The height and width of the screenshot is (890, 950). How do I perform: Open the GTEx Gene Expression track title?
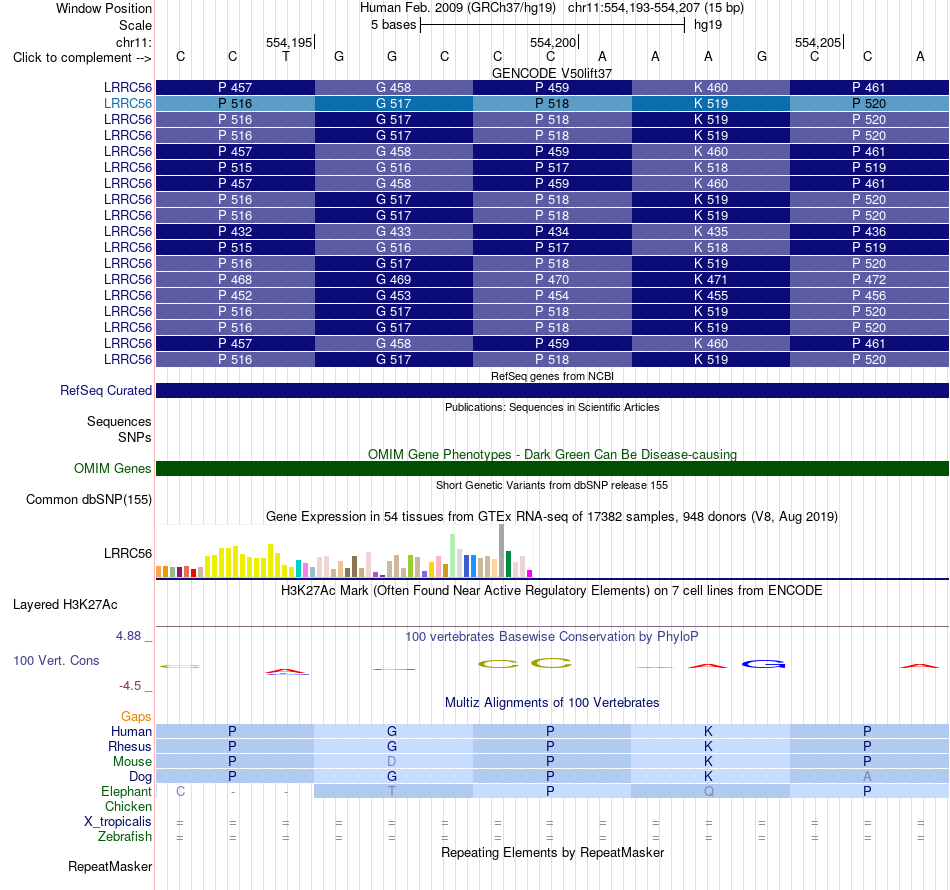pos(552,517)
